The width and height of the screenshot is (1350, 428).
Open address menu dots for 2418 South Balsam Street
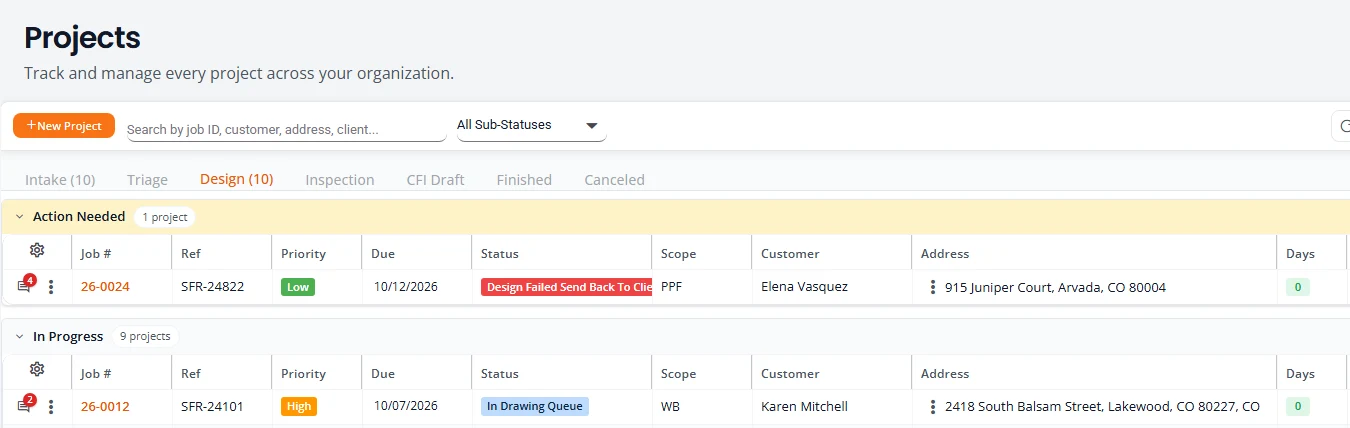933,407
